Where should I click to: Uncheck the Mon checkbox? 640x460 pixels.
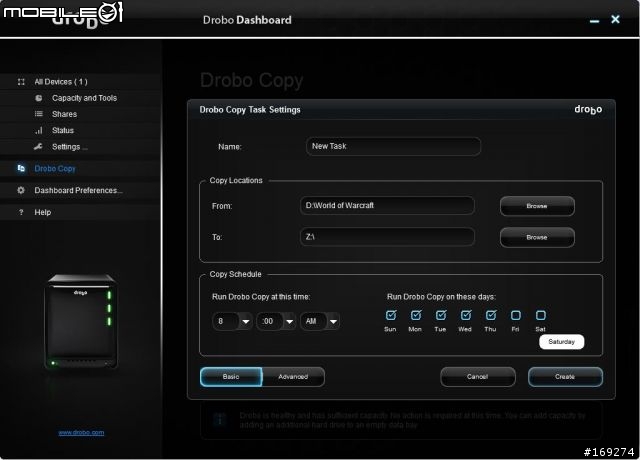[x=416, y=315]
